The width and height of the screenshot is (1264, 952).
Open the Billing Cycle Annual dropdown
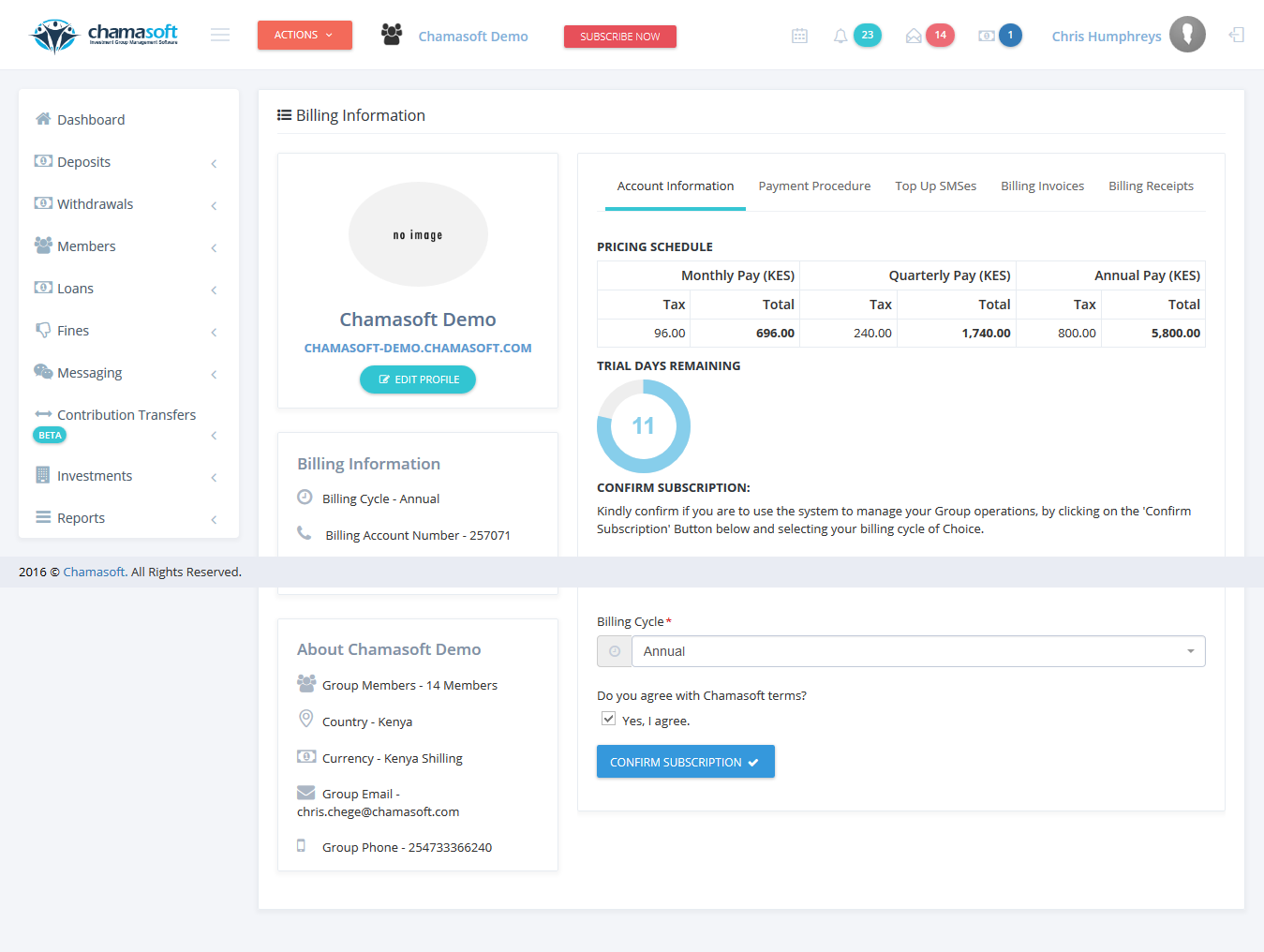click(918, 651)
